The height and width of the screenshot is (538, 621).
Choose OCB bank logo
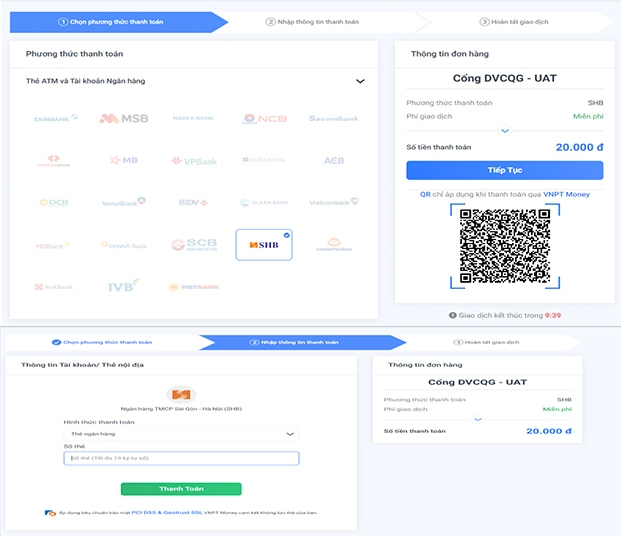pos(54,202)
